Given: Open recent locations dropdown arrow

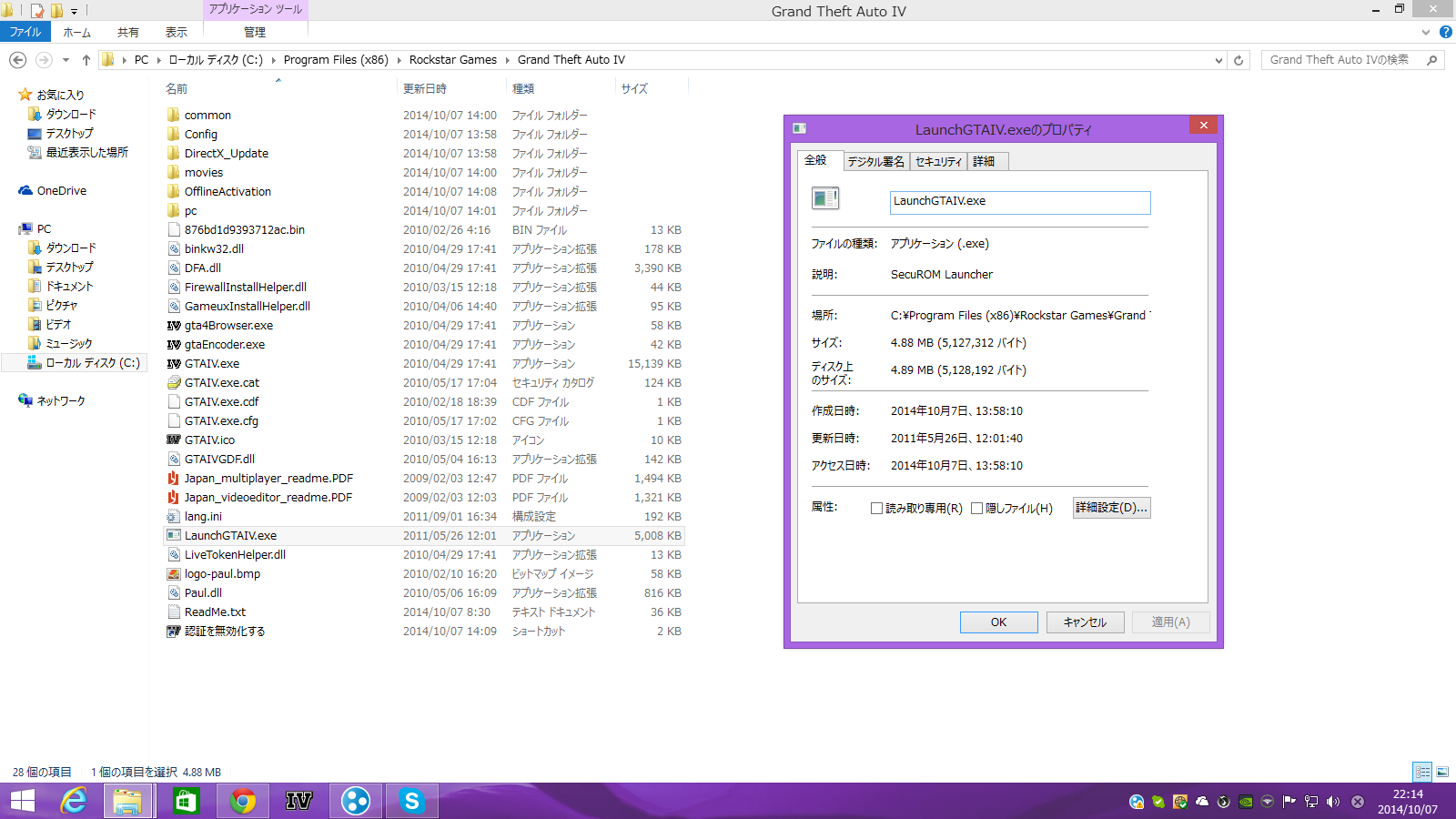Looking at the screenshot, I should pos(66,60).
